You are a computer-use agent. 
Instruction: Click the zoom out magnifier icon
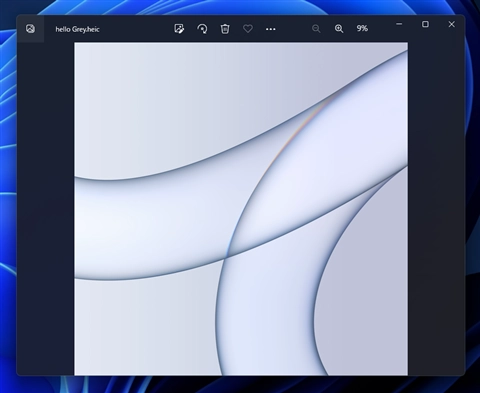click(316, 29)
